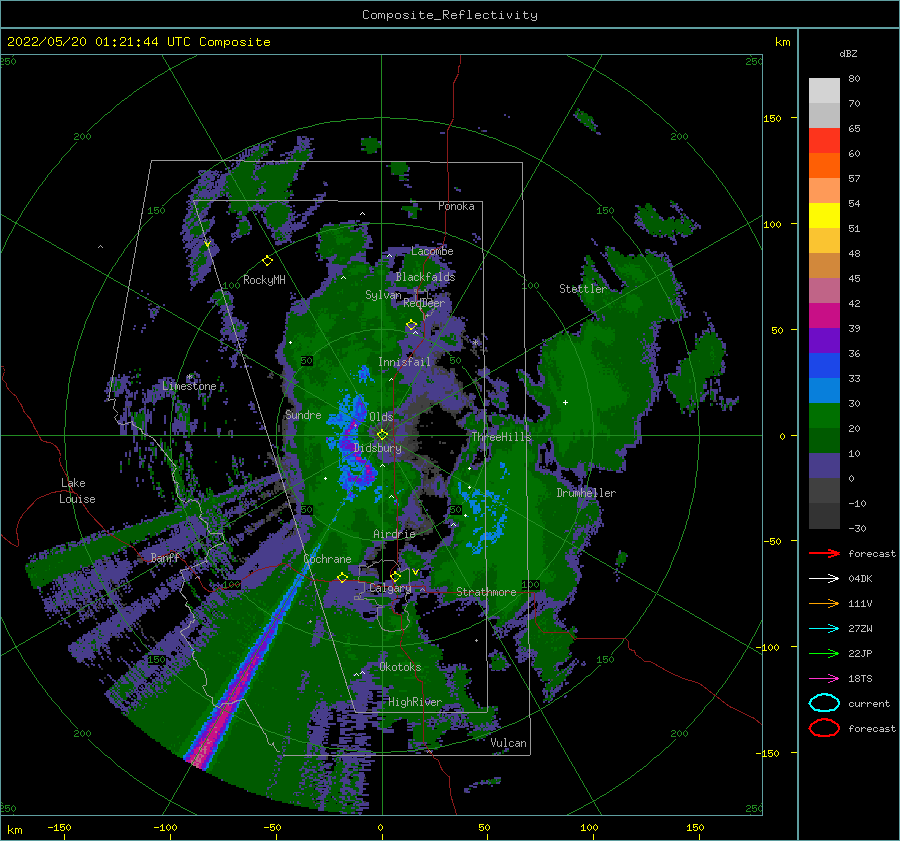Click the slate purple 10 dBZ swatch

pyautogui.click(x=824, y=466)
